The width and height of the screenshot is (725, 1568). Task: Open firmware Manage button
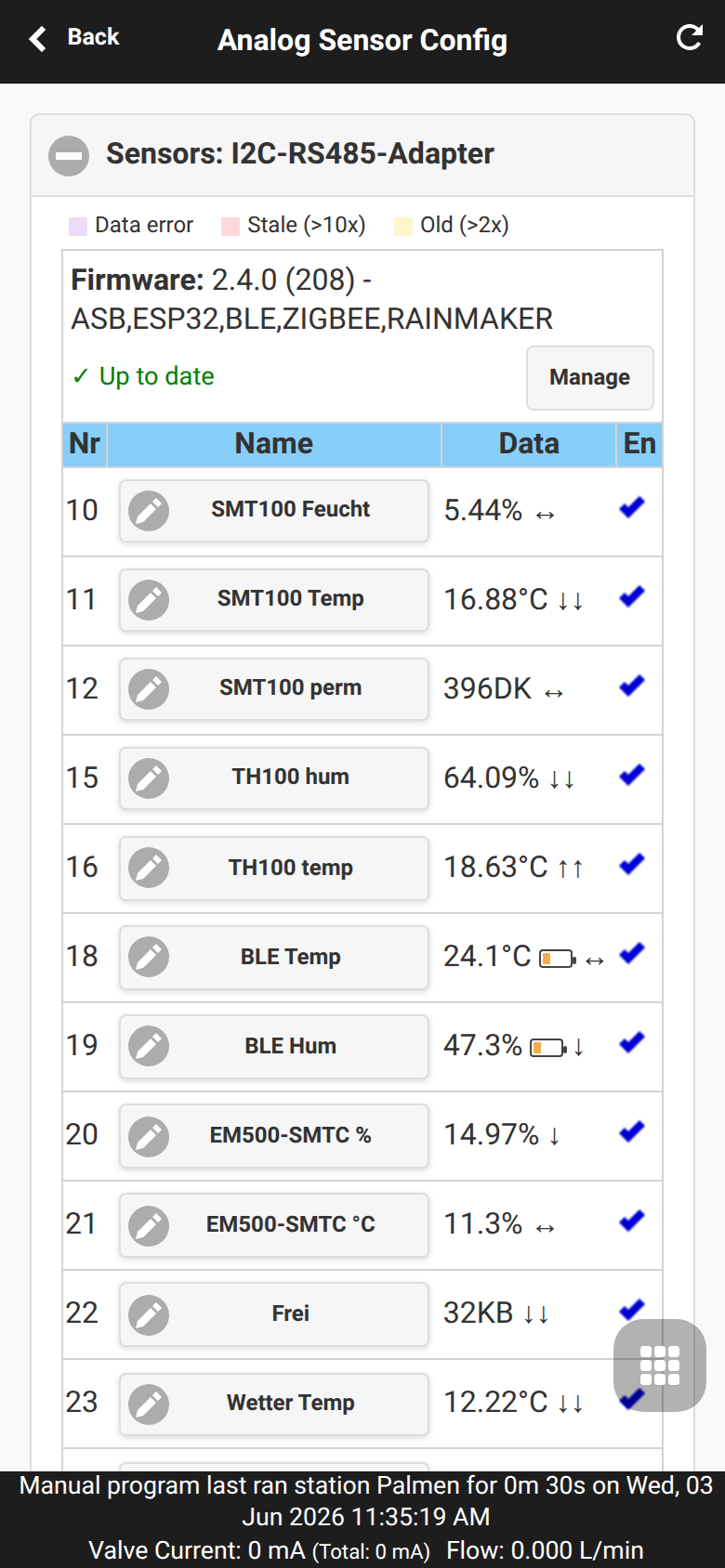pyautogui.click(x=589, y=377)
